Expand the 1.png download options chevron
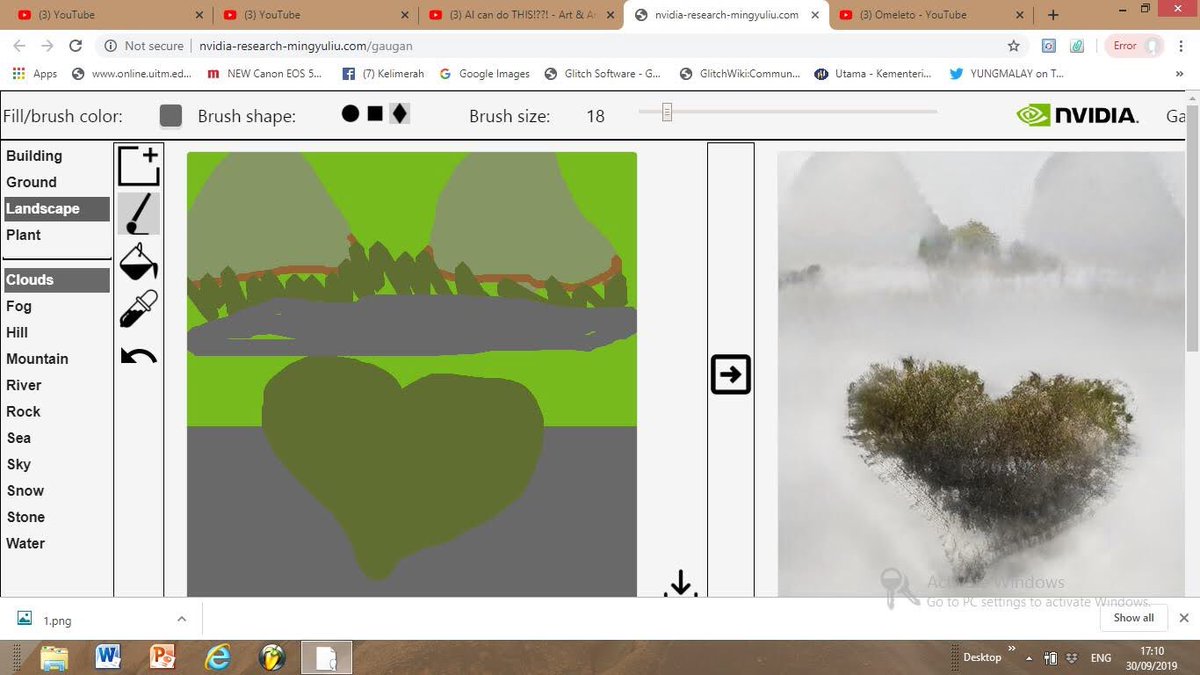1200x675 pixels. pos(181,620)
